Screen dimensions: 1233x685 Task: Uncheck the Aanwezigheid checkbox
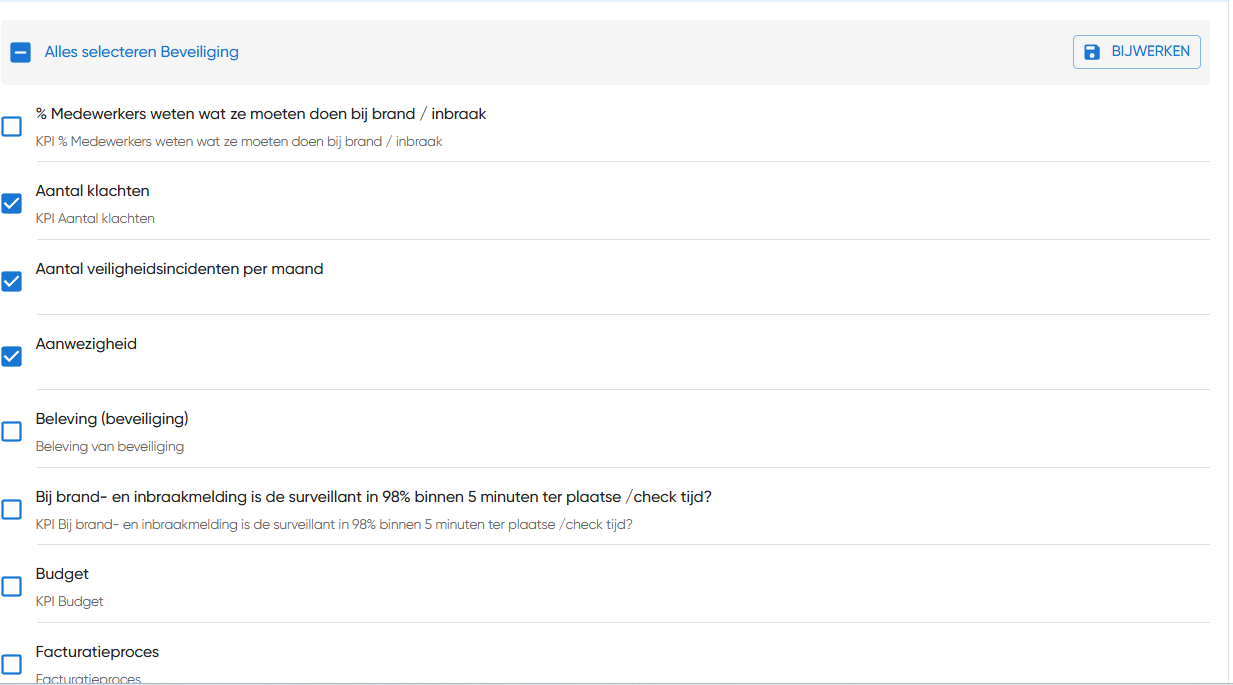click(12, 356)
